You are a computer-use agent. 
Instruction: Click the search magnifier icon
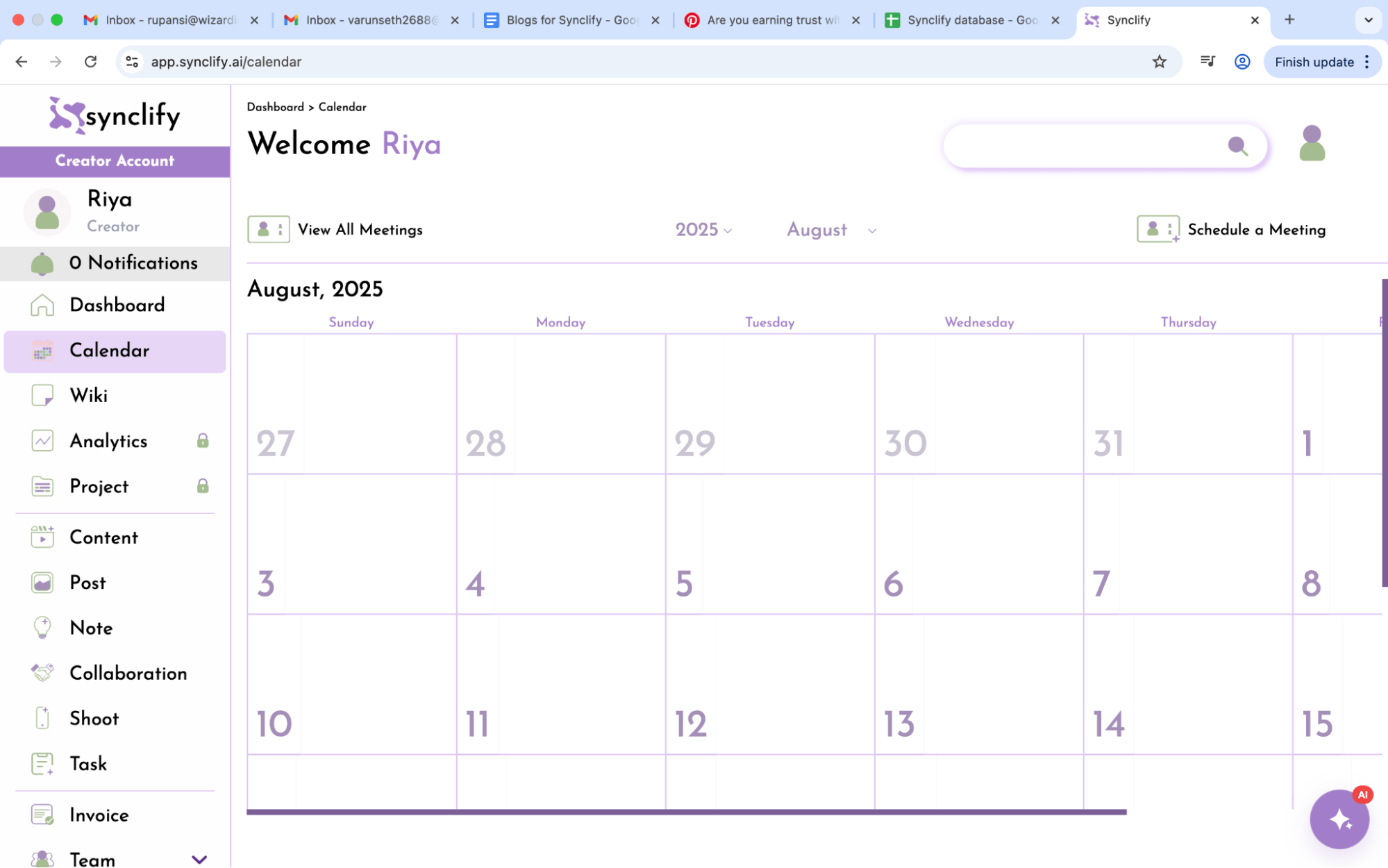coord(1239,147)
